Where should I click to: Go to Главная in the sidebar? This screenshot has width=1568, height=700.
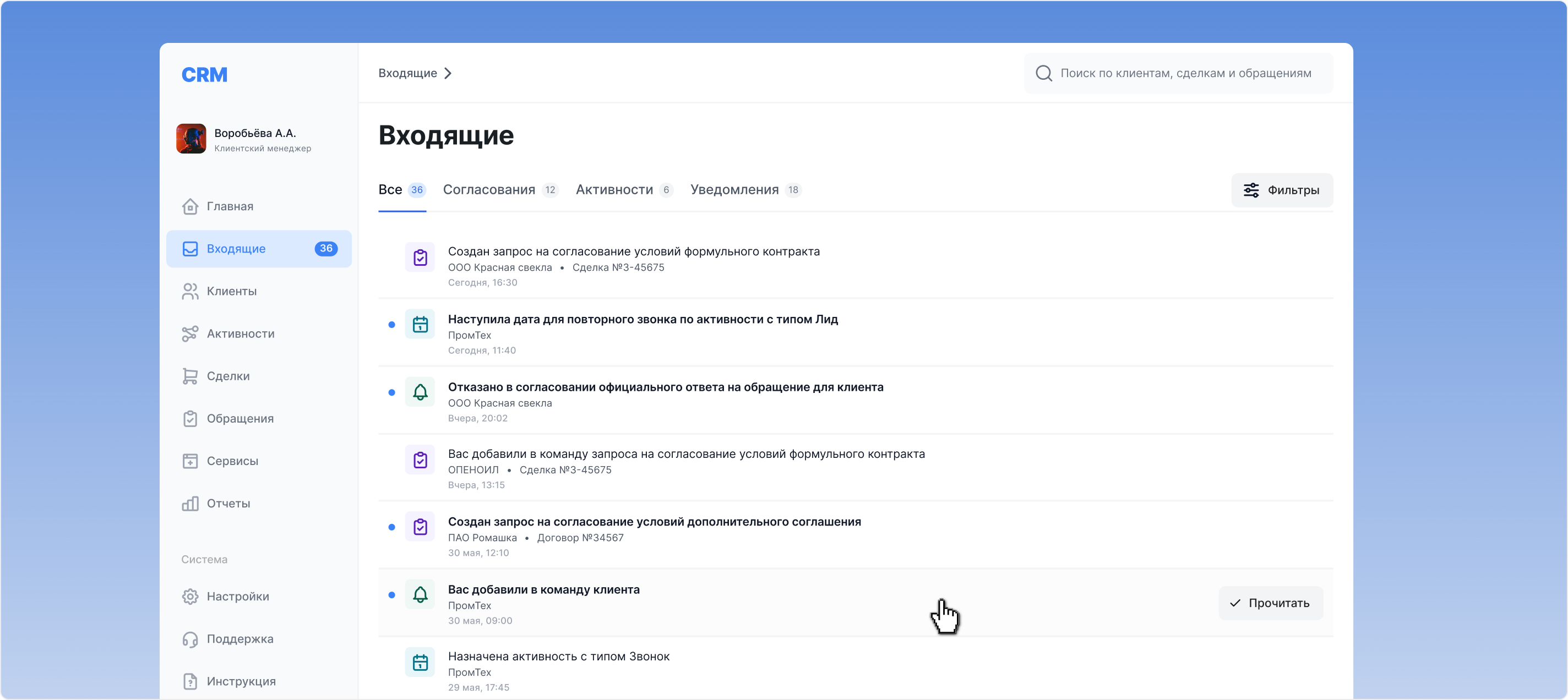(x=259, y=206)
